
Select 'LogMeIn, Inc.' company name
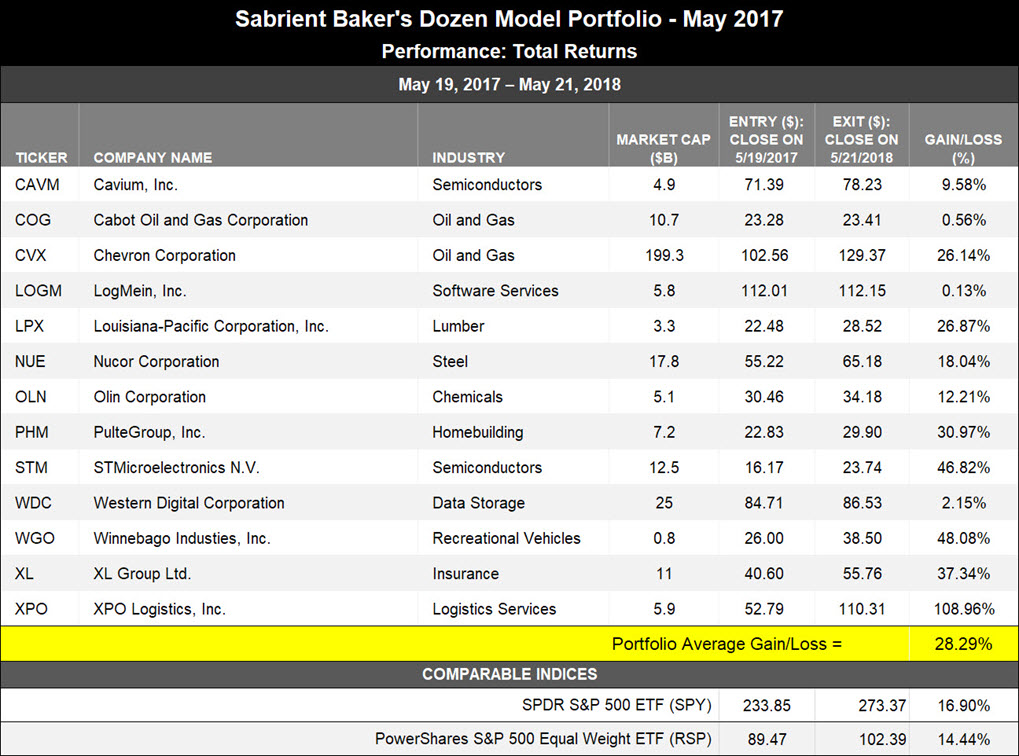point(140,291)
